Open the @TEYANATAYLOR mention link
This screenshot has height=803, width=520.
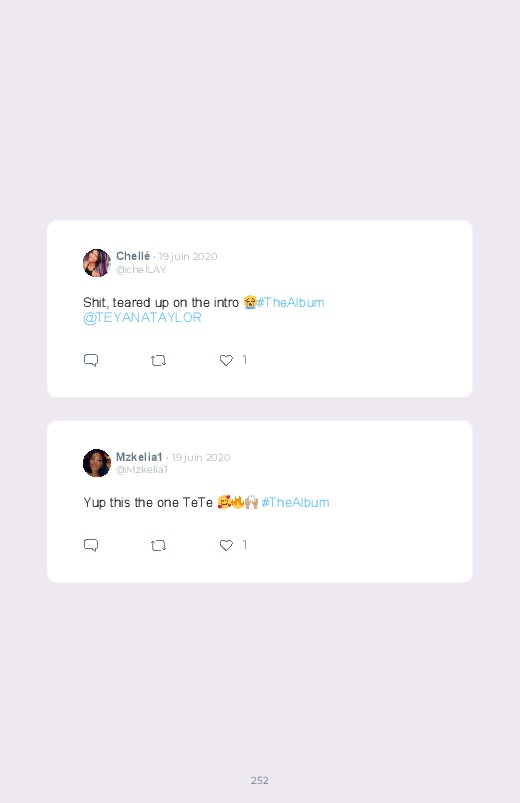[x=142, y=318]
